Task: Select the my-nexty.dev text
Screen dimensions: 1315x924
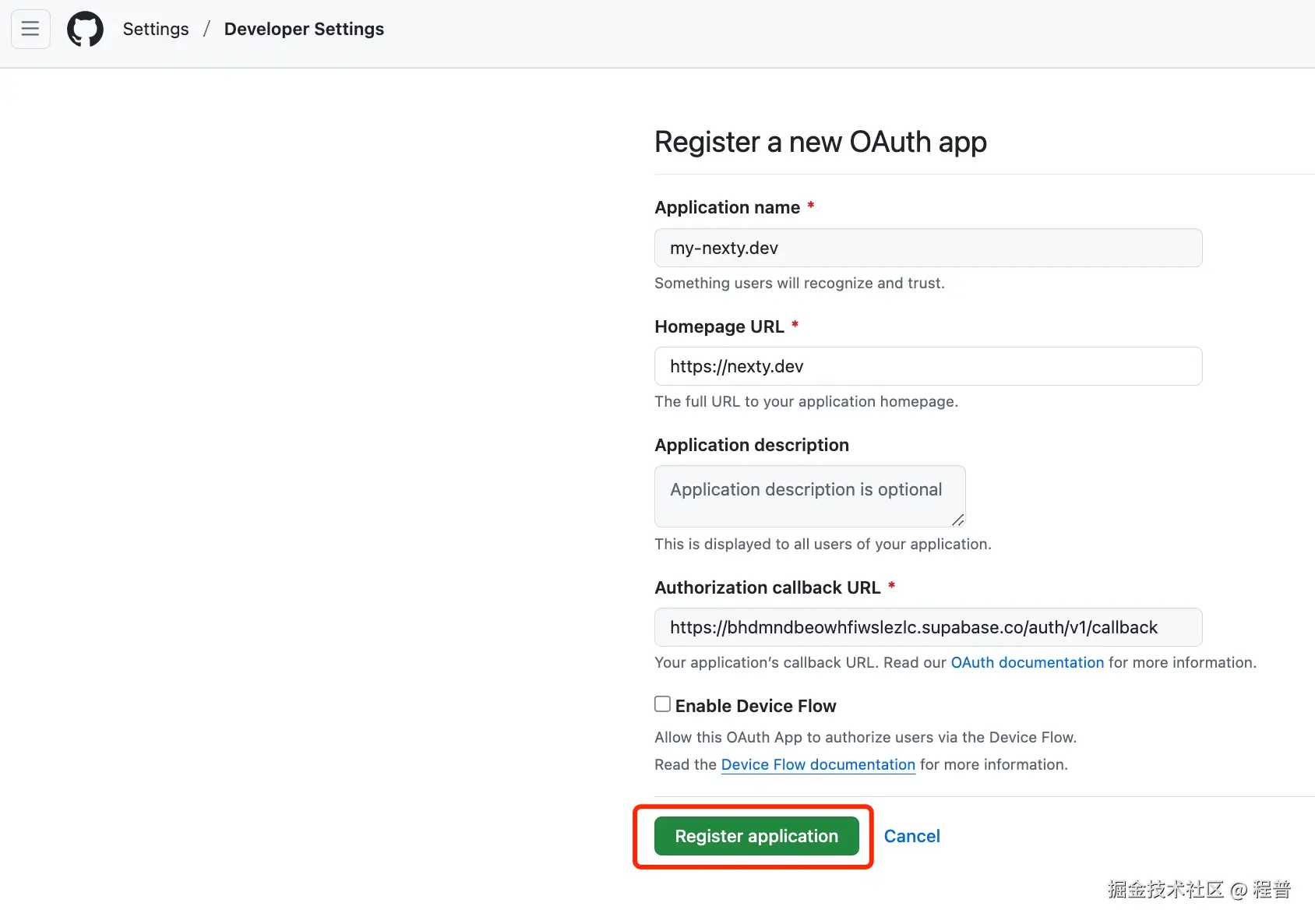Action: click(x=723, y=248)
